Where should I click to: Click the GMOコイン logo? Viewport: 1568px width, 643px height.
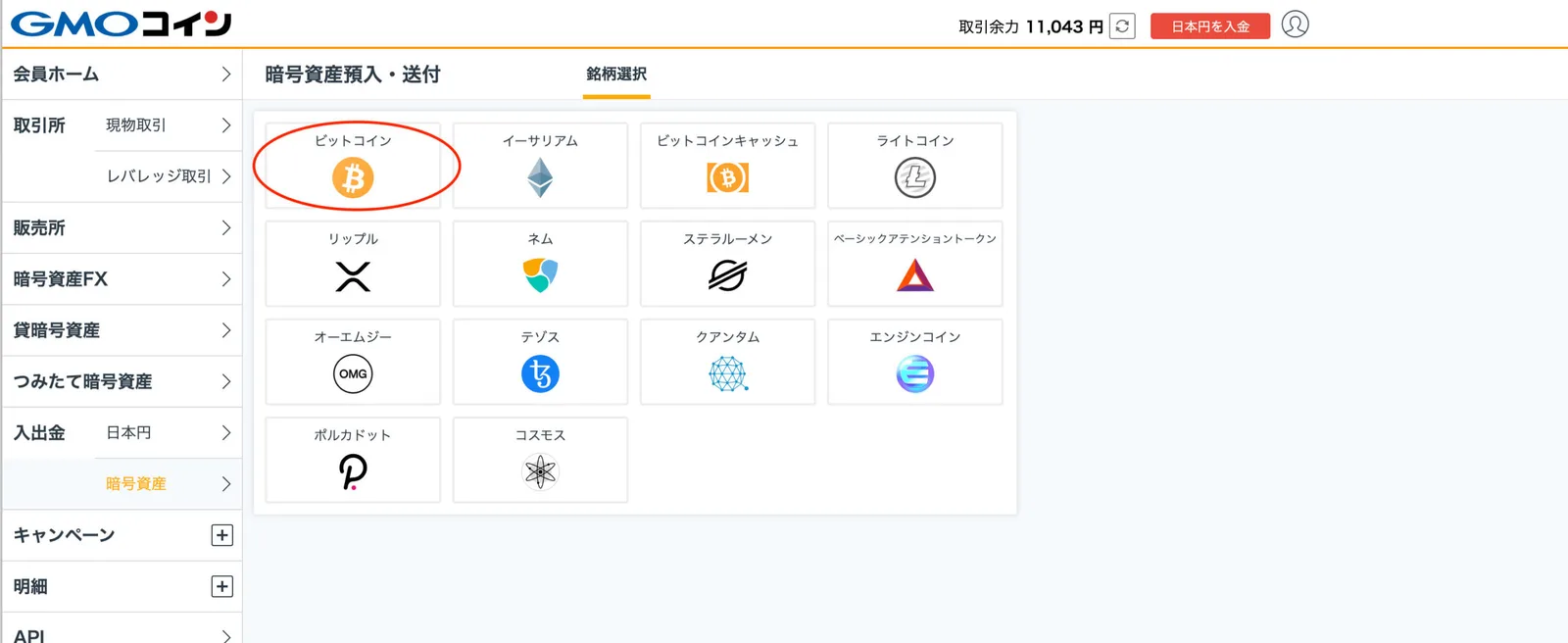pyautogui.click(x=121, y=24)
